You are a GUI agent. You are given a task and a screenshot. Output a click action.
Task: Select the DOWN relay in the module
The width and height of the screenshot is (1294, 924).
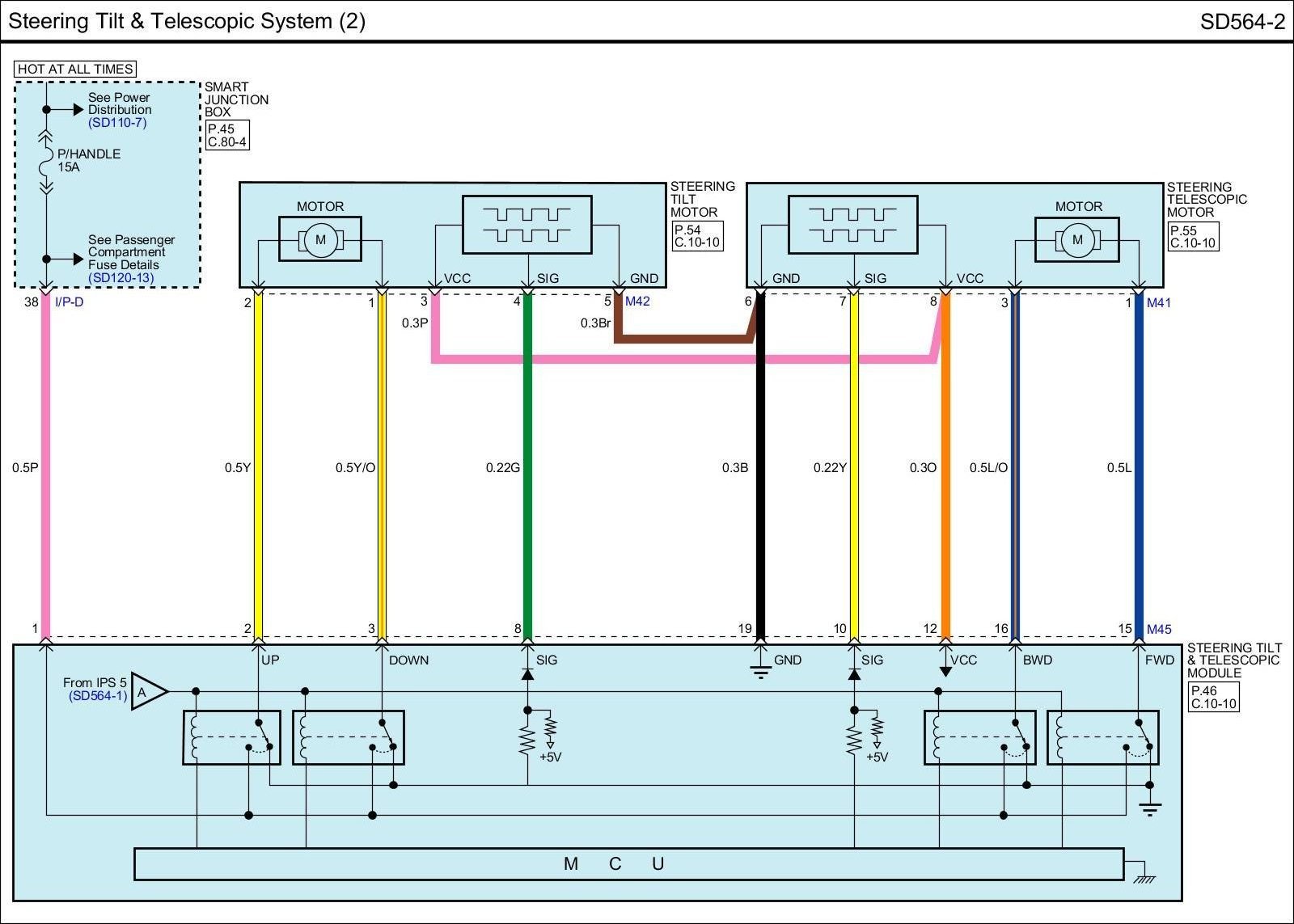click(x=348, y=737)
